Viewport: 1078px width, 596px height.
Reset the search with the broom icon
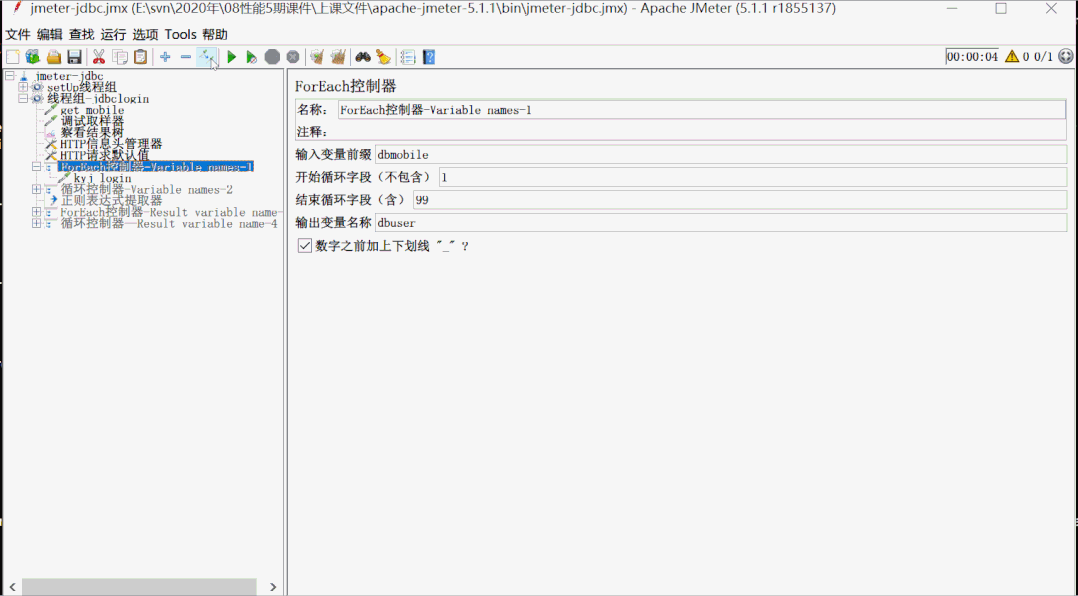pyautogui.click(x=383, y=57)
